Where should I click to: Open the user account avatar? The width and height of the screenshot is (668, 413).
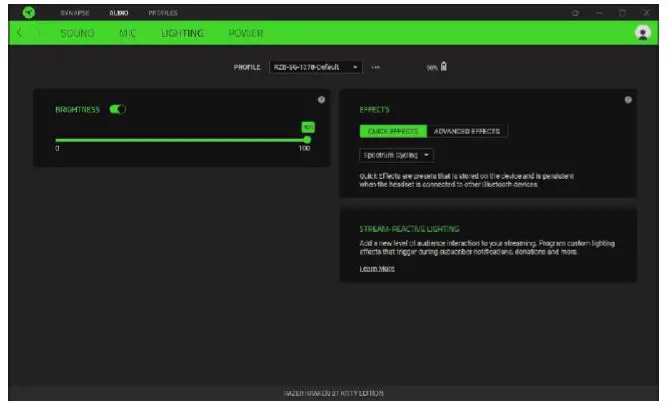(x=642, y=33)
